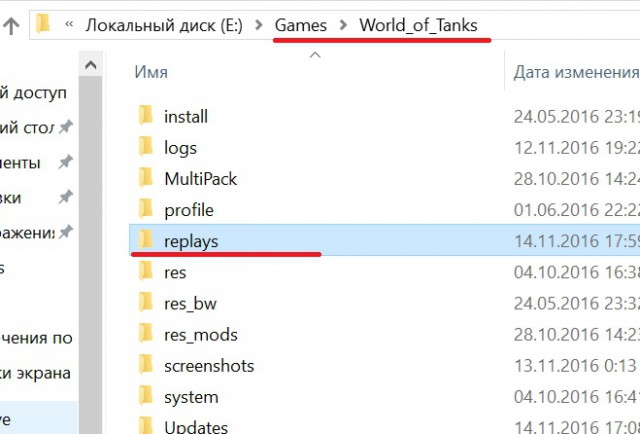Click the MultiPack folder name
The image size is (640, 434).
200,179
